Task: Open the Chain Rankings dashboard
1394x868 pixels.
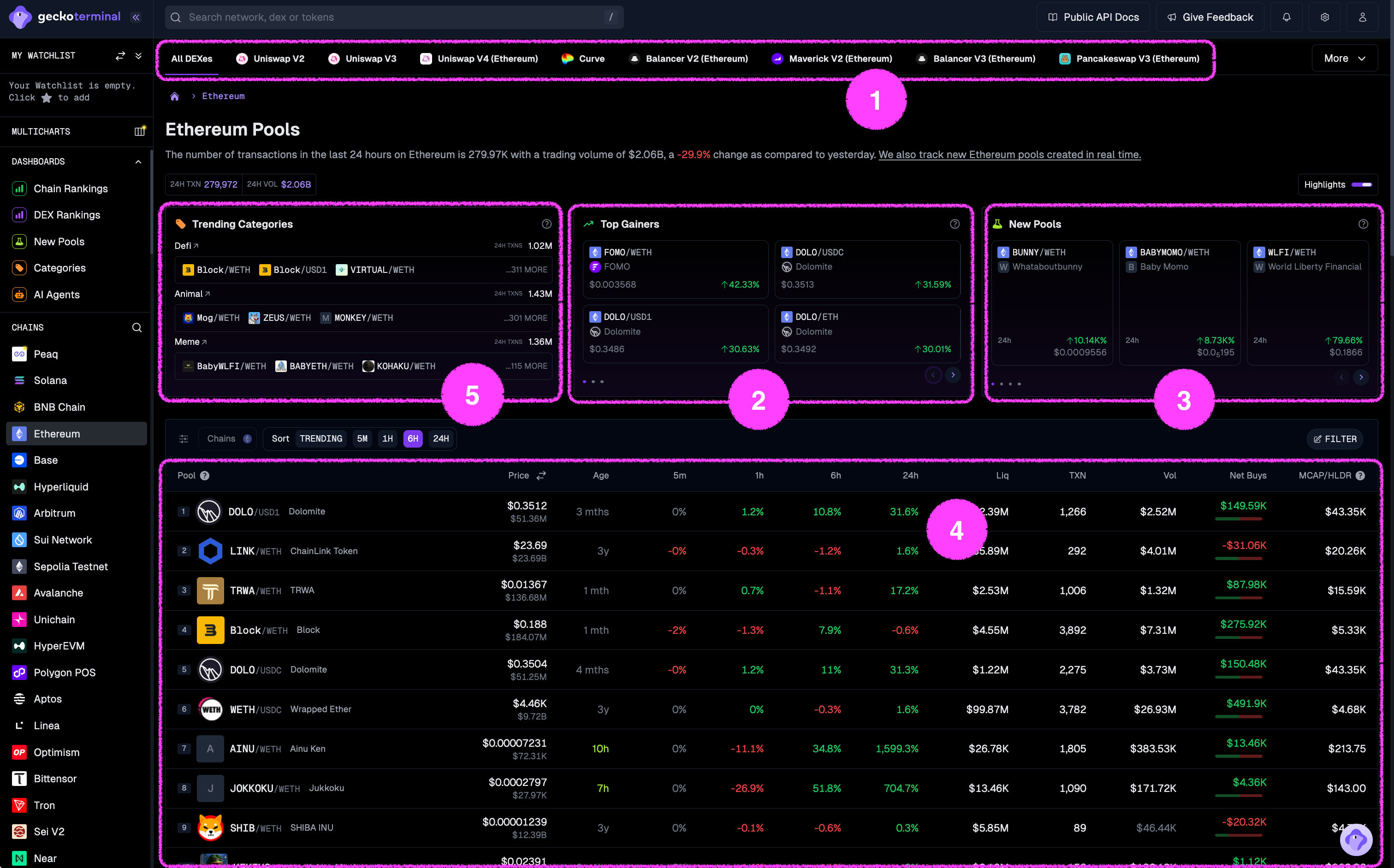Action: click(x=71, y=188)
